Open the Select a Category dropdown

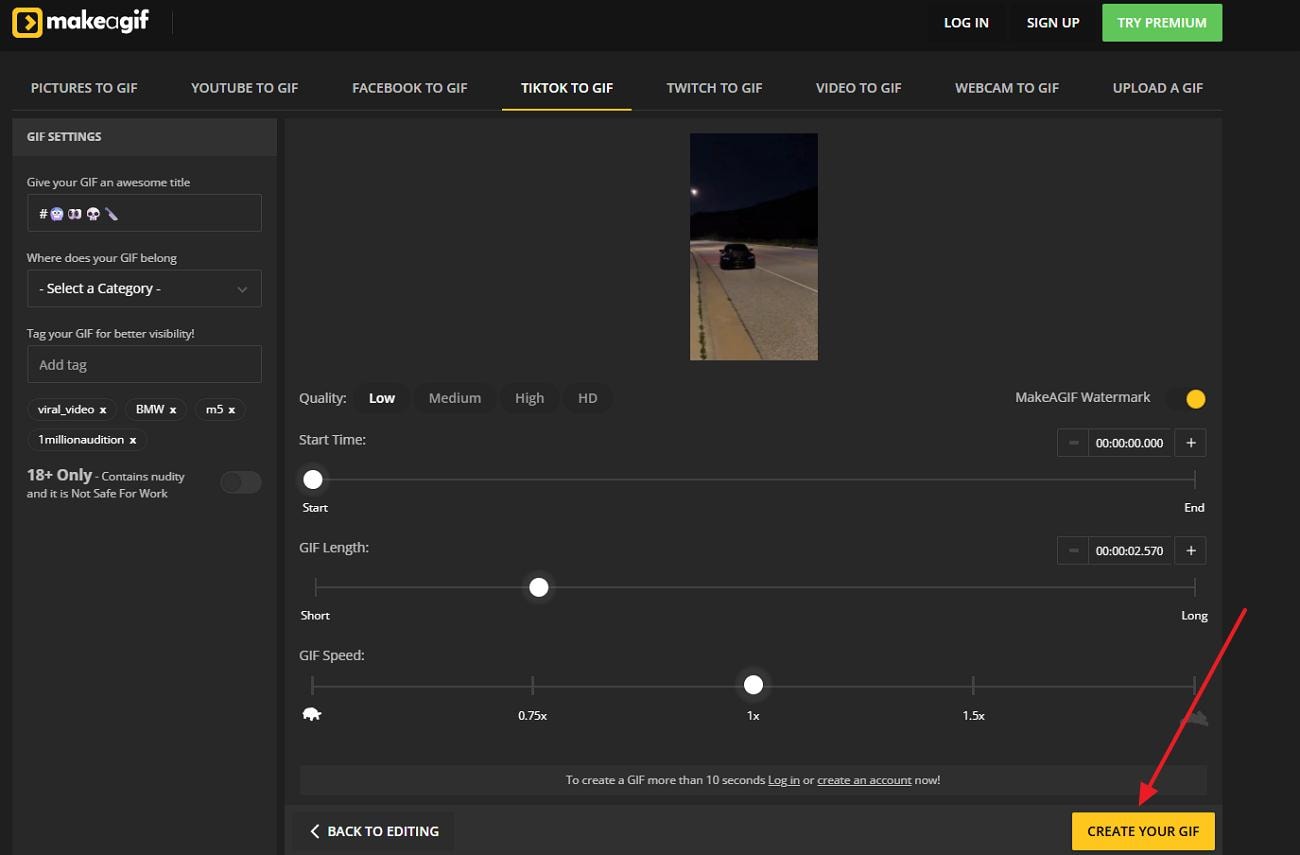click(x=144, y=288)
